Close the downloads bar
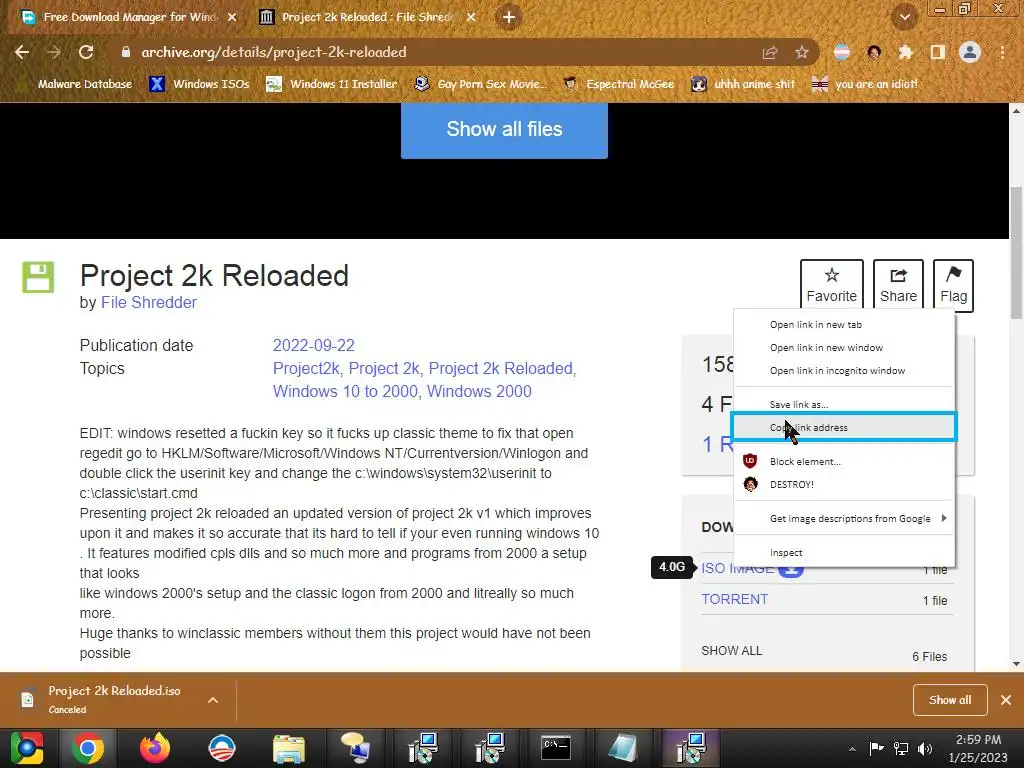 click(1006, 700)
